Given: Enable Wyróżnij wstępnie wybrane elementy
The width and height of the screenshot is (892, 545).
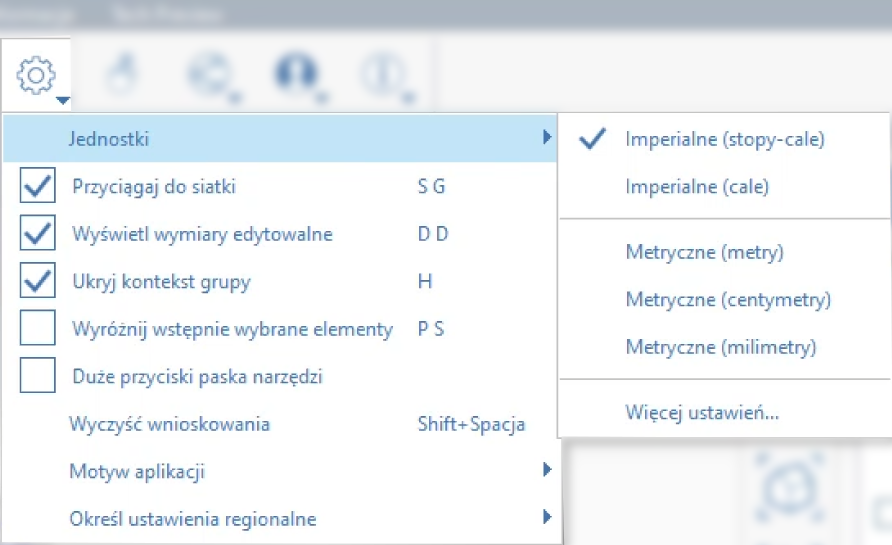Looking at the screenshot, I should (38, 329).
